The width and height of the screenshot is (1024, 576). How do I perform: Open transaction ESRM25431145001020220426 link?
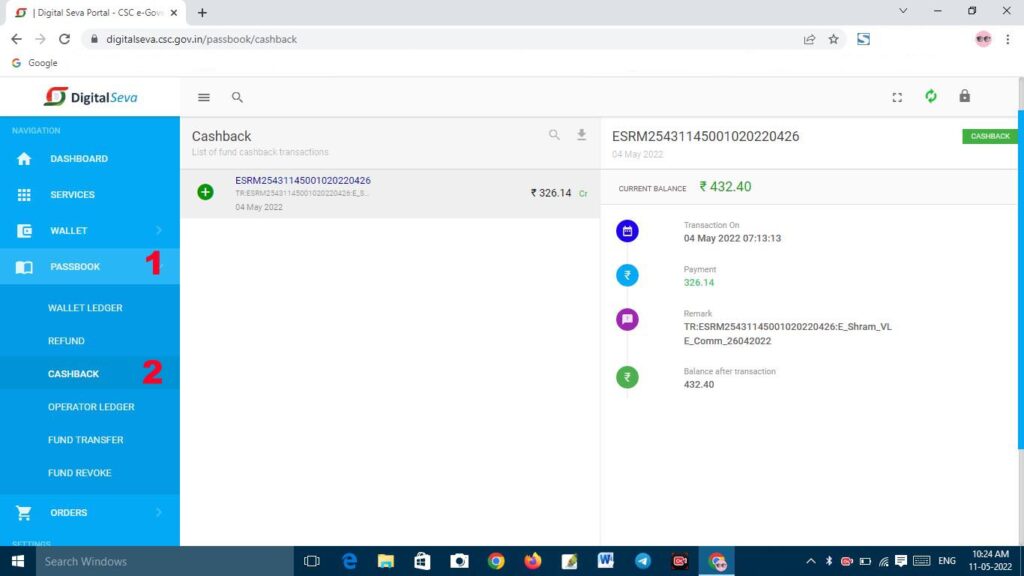click(302, 180)
